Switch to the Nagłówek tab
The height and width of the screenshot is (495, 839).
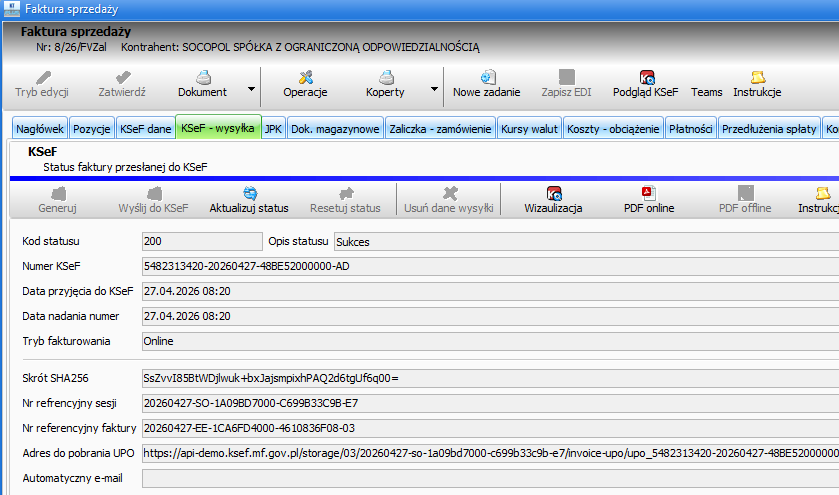pos(40,128)
